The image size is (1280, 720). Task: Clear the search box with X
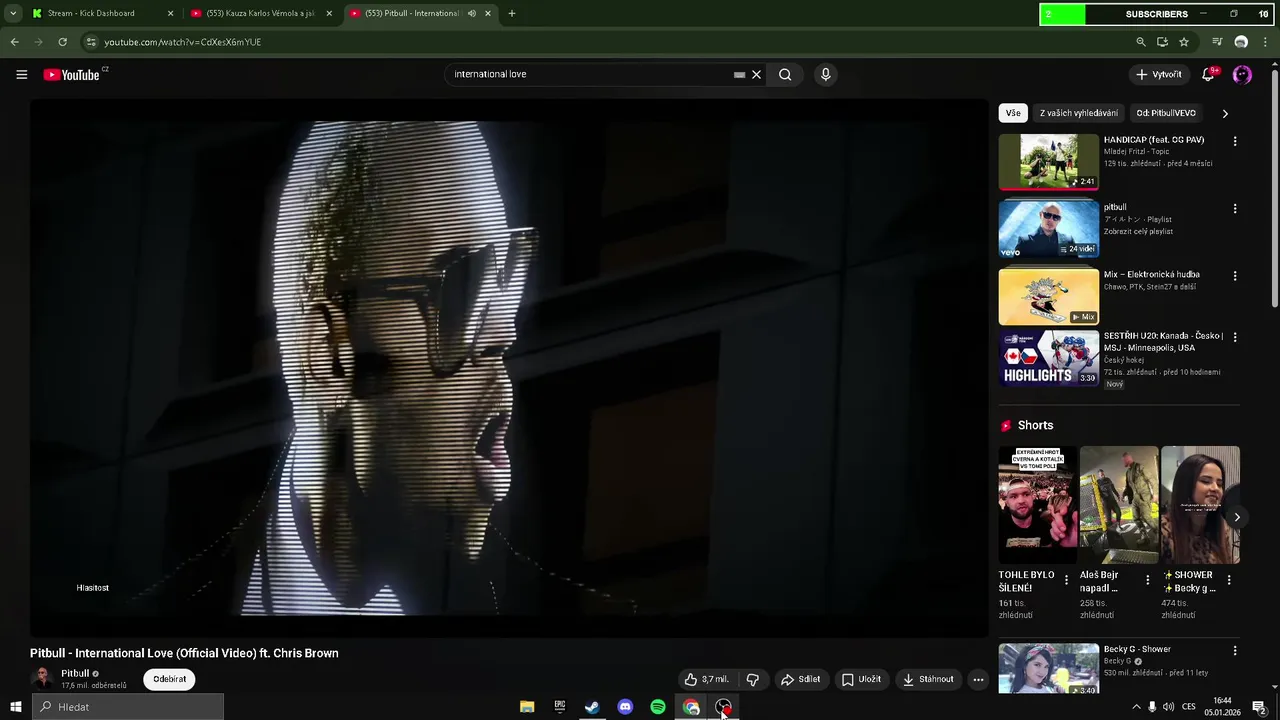pyautogui.click(x=756, y=74)
